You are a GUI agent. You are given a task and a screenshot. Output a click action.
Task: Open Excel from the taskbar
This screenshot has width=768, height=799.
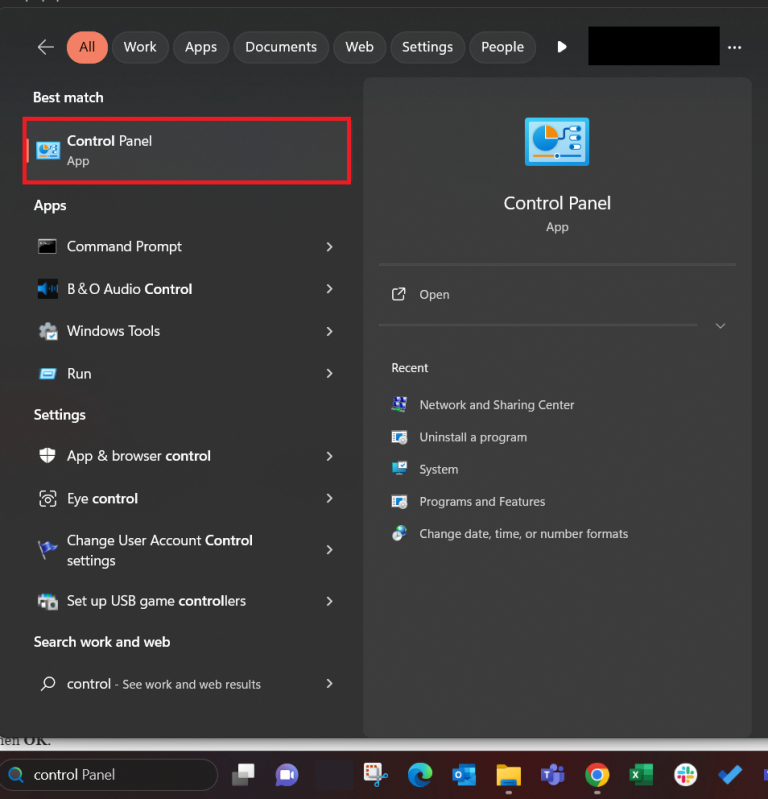coord(641,775)
